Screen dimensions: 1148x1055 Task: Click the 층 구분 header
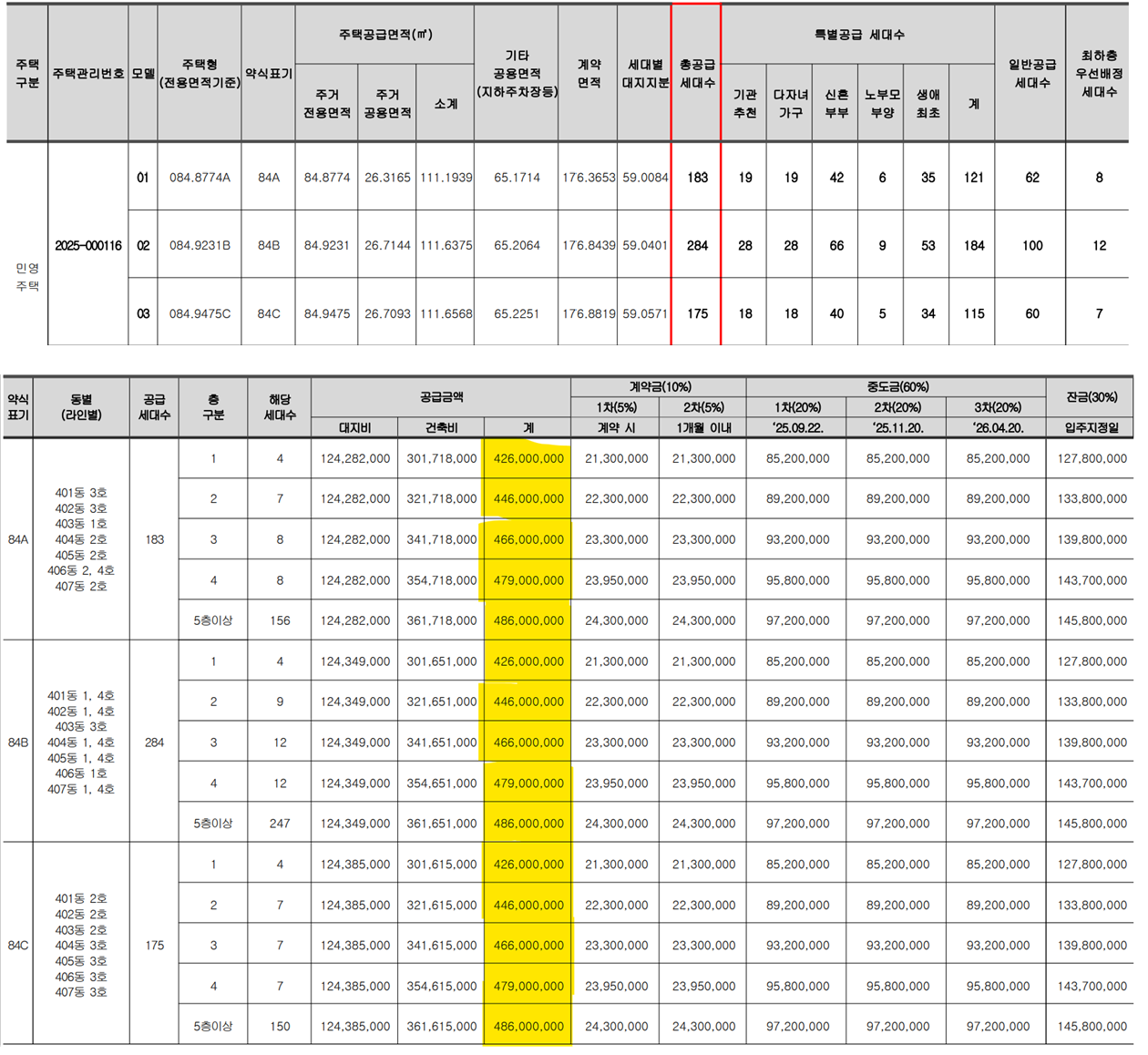coord(213,407)
